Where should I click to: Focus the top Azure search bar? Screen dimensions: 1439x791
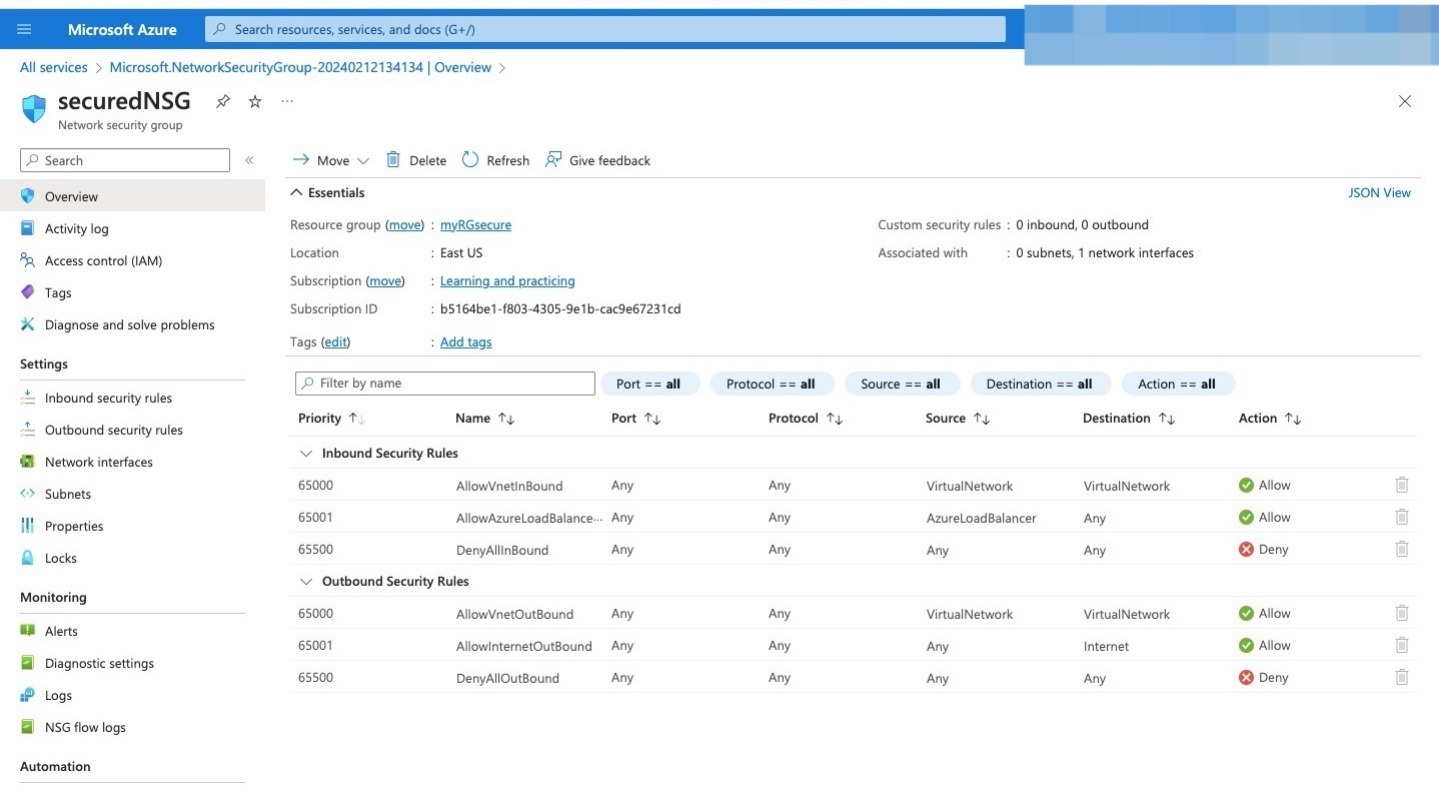pyautogui.click(x=605, y=29)
